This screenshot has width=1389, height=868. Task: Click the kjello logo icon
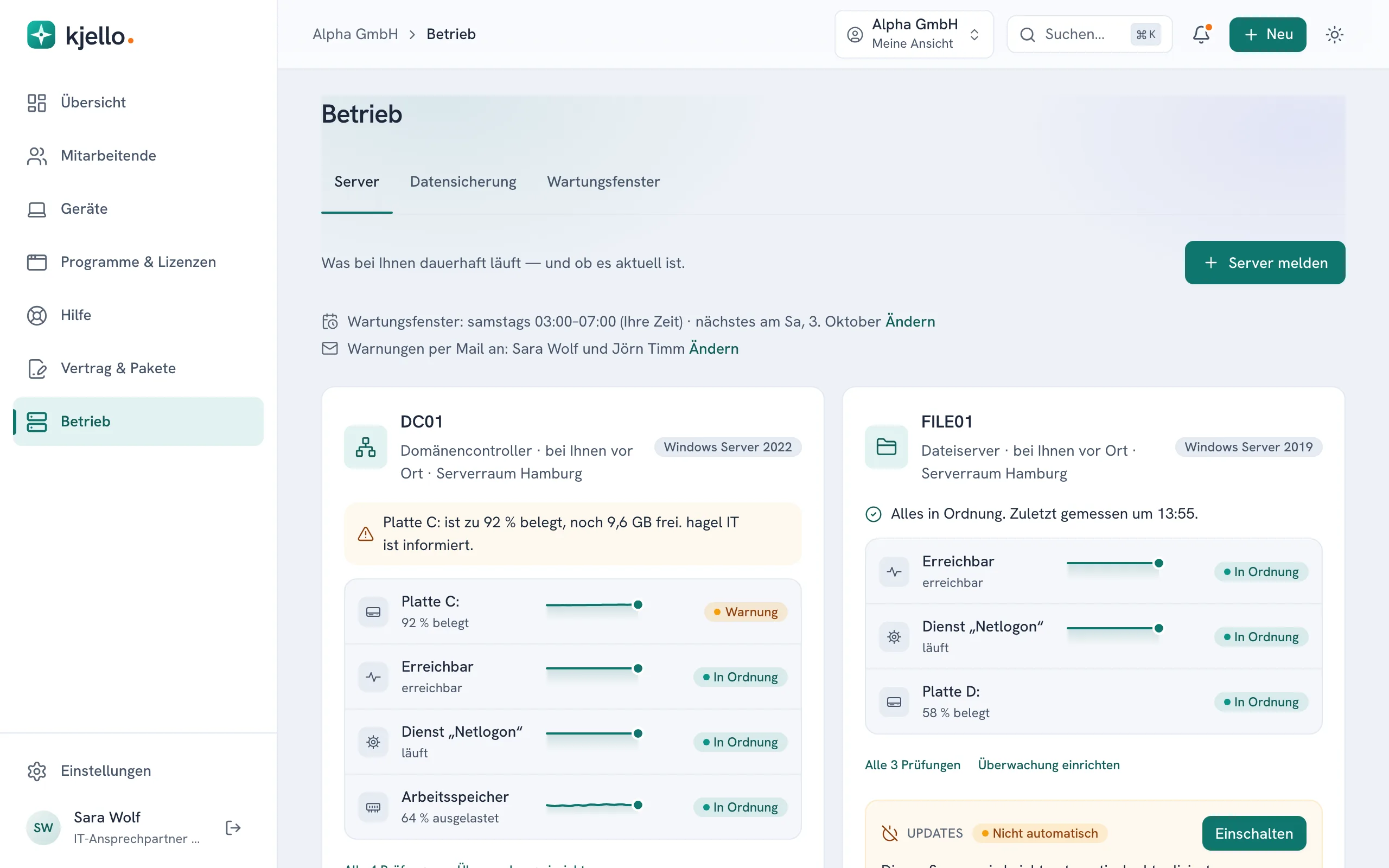tap(41, 35)
